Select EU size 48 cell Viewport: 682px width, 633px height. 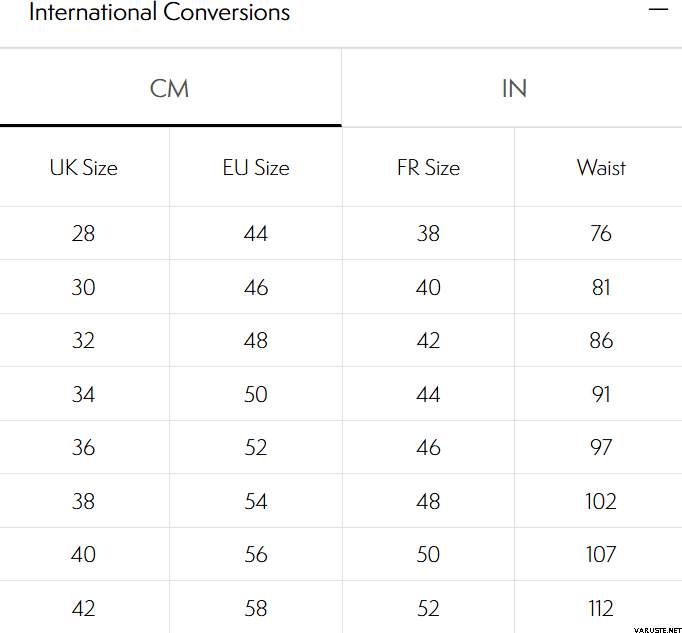point(256,341)
